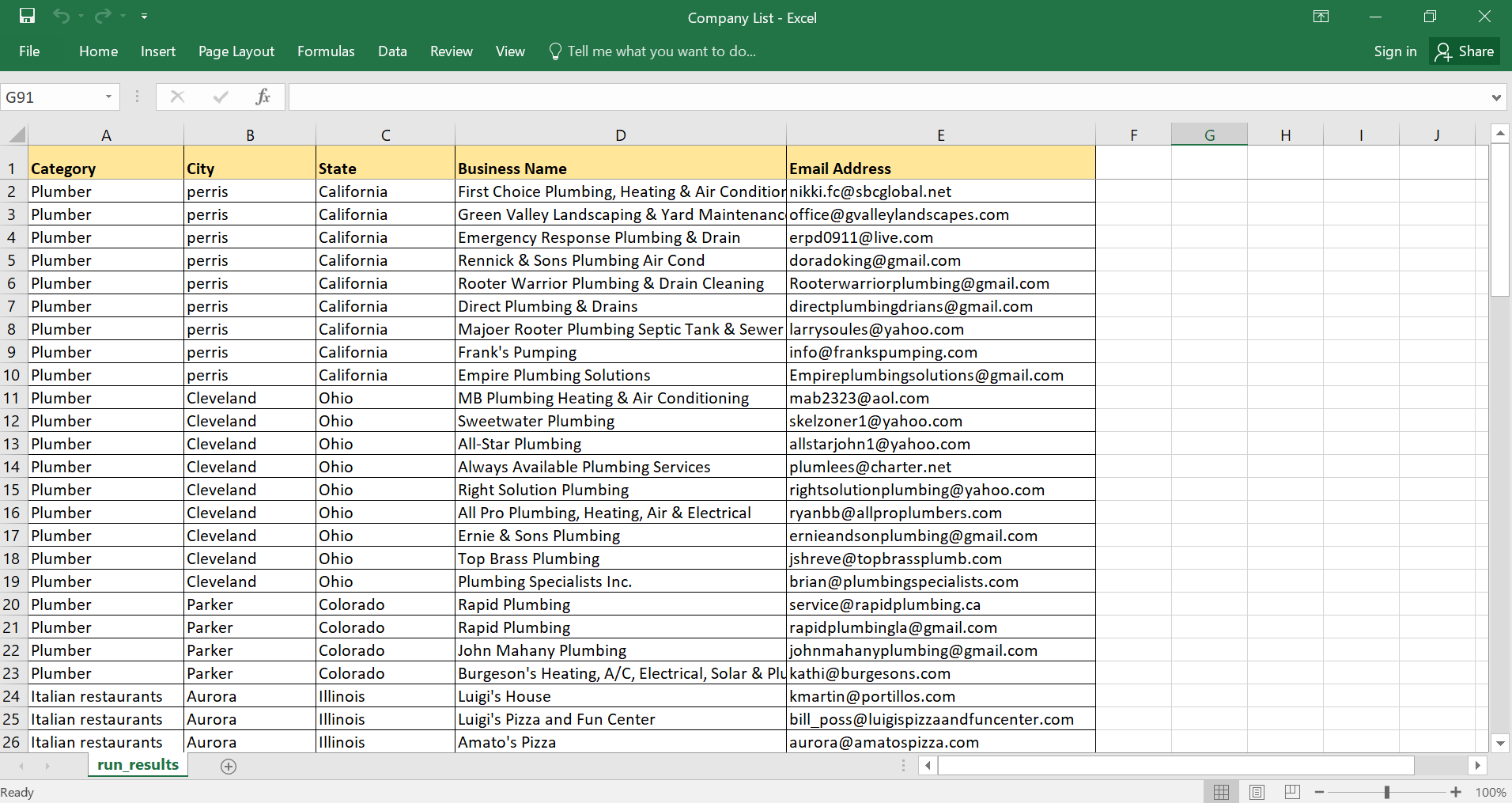The height and width of the screenshot is (803, 1512).
Task: Open Ribbon Display Options icon
Action: (x=1320, y=16)
